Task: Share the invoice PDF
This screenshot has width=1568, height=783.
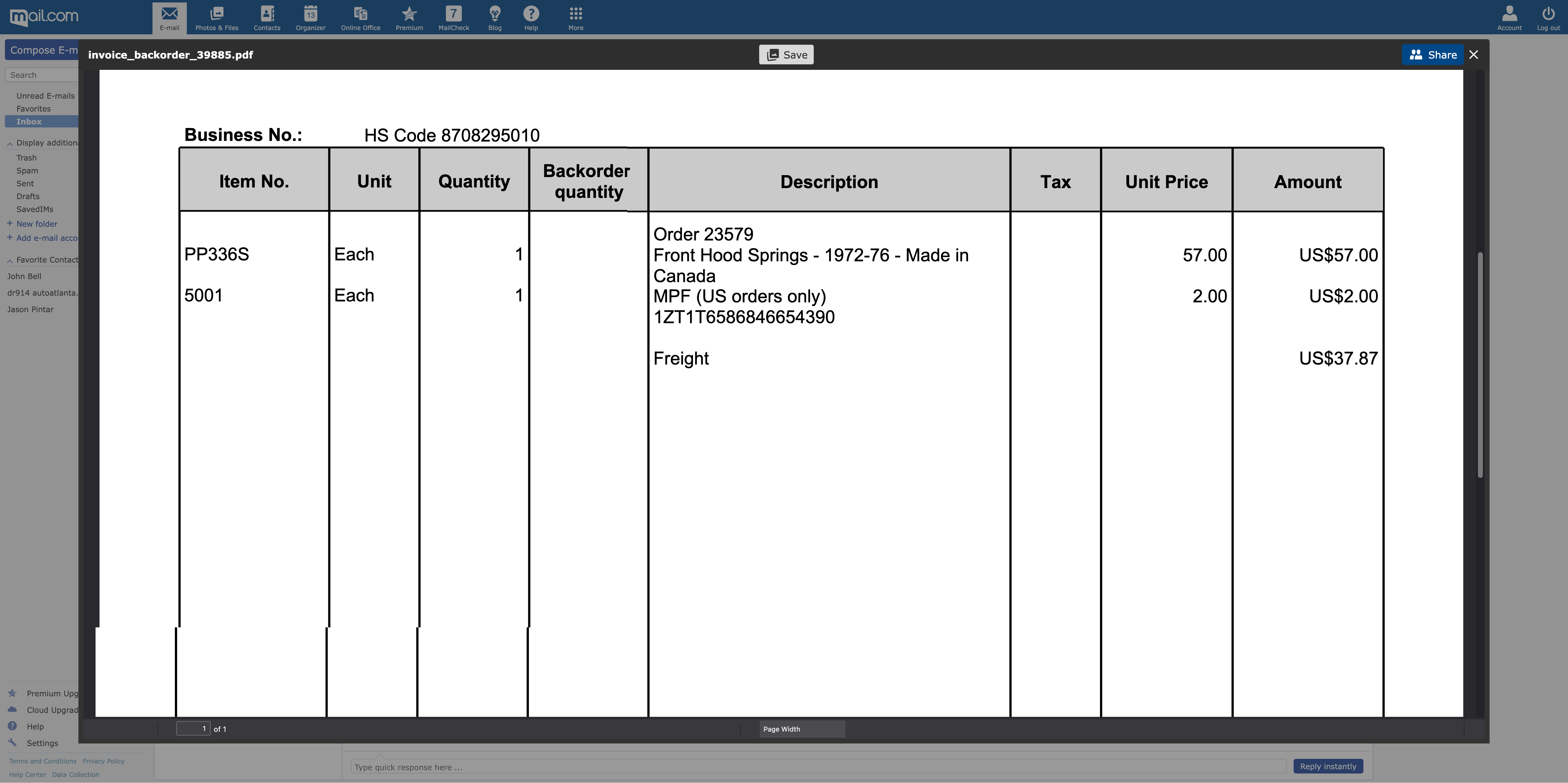Action: [1432, 55]
